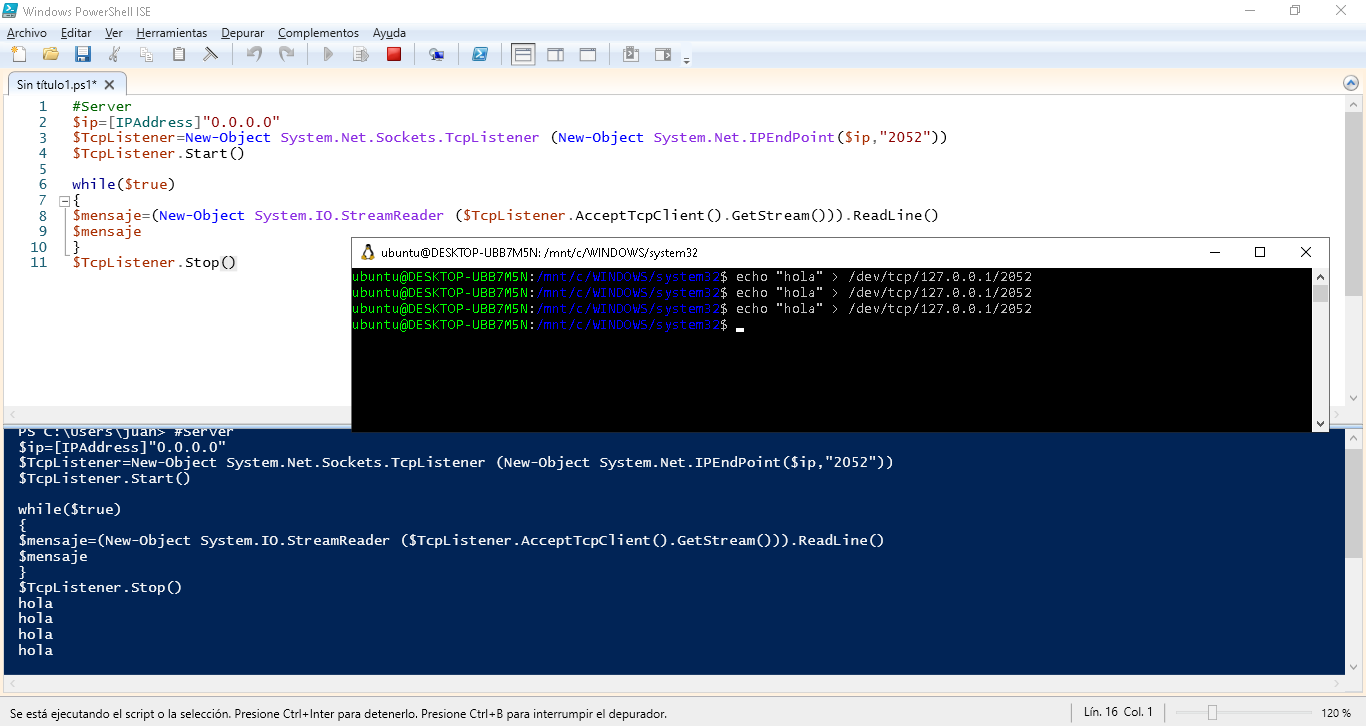Copy selection using the Copy toolbar icon
Viewport: 1366px width, 726px height.
(146, 54)
